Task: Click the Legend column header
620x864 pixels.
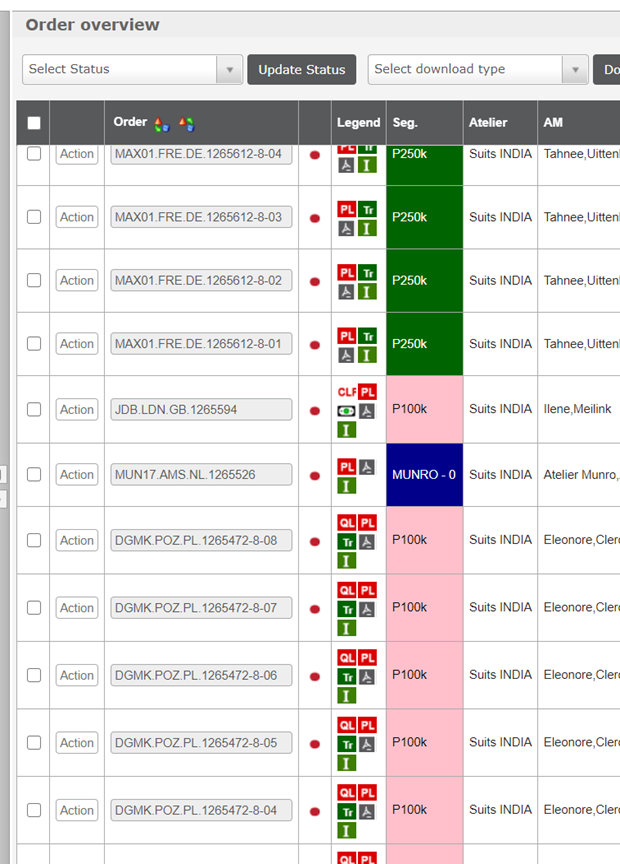Action: [x=359, y=122]
